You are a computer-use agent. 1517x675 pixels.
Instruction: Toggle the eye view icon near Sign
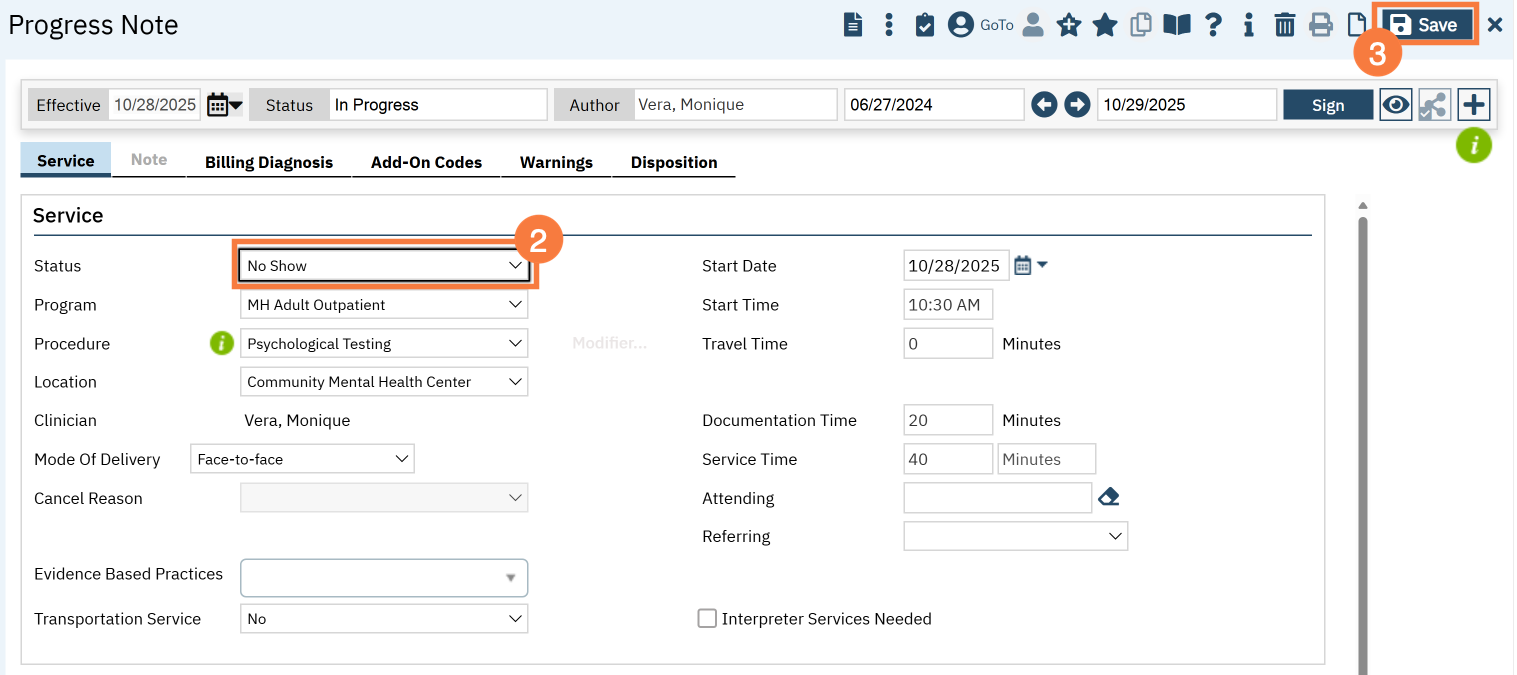(1395, 105)
